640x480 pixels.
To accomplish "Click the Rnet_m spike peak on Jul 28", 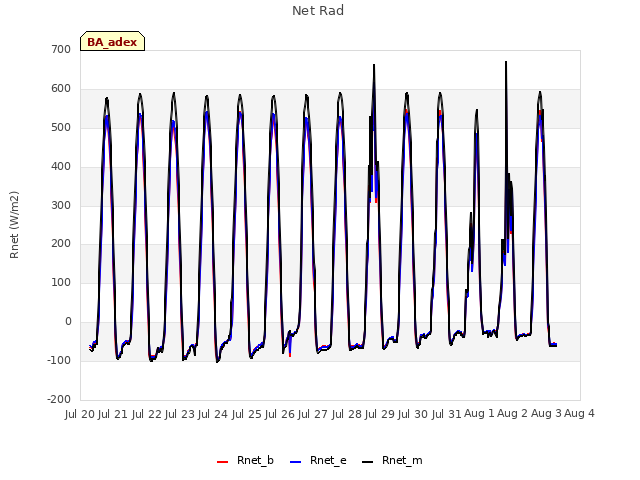I will tap(374, 65).
